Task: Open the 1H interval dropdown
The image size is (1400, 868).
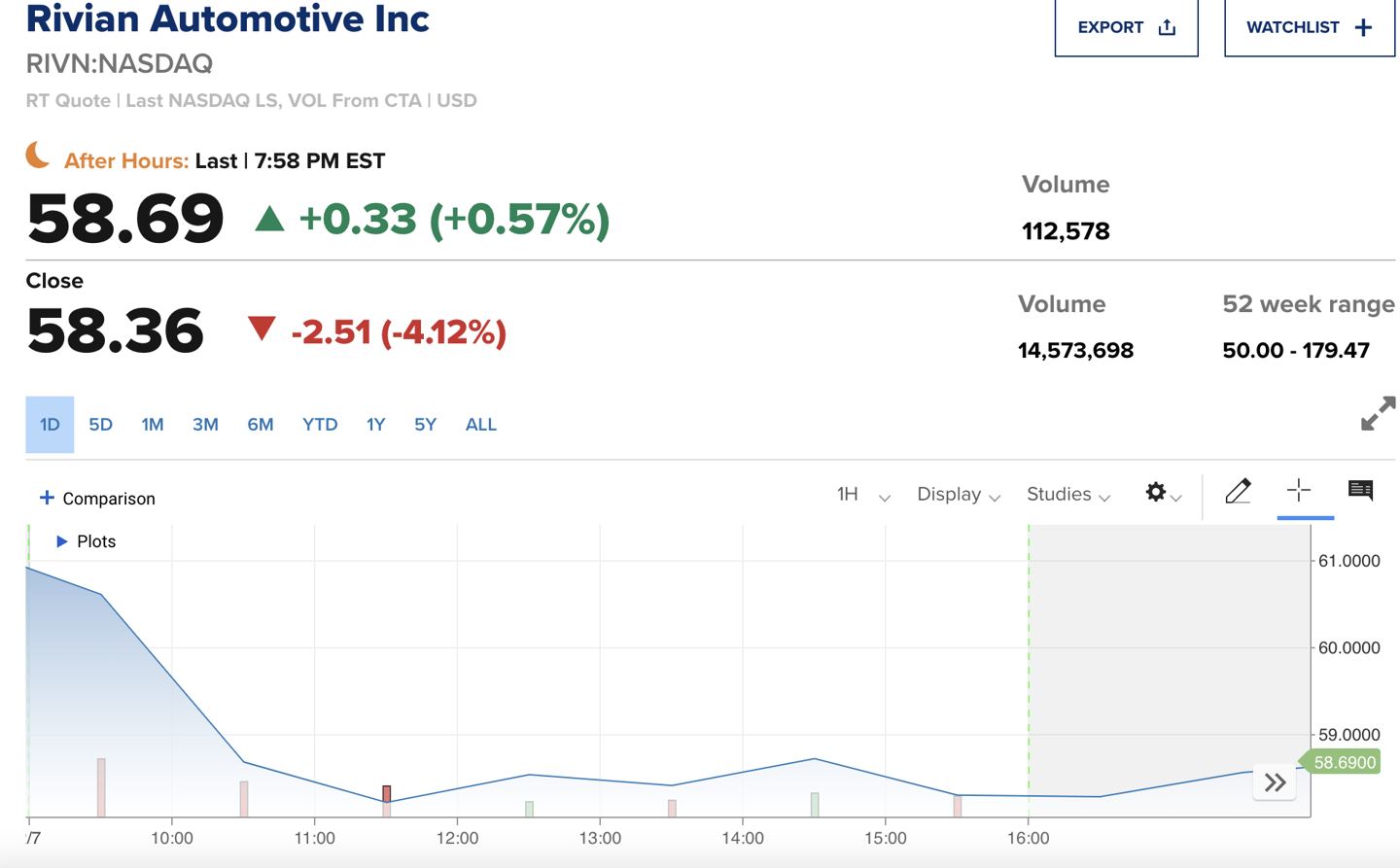Action: click(x=862, y=495)
